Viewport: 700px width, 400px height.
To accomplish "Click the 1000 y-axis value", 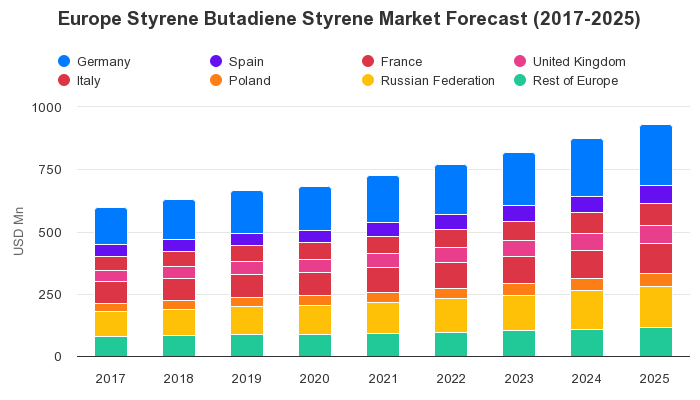I will (x=46, y=108).
